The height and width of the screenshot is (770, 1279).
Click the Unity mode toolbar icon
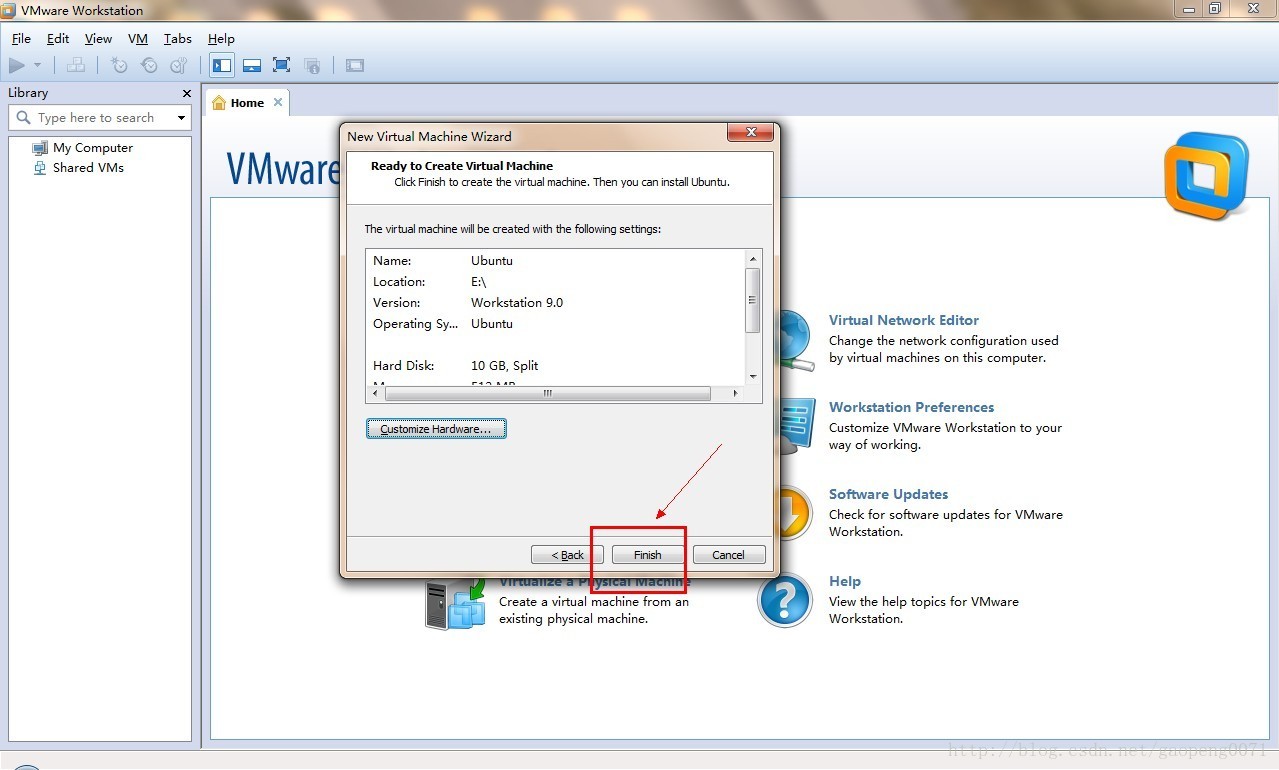coord(312,65)
